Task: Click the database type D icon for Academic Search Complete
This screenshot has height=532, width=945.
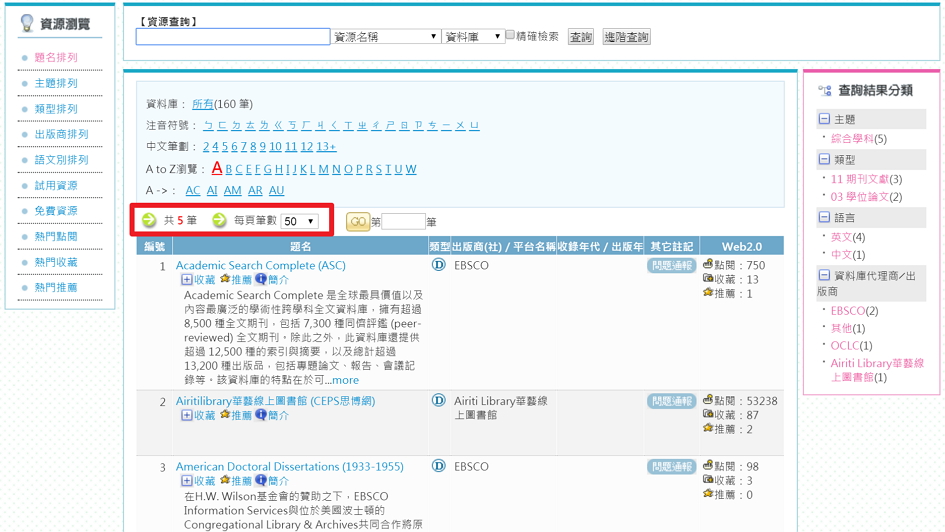Action: pos(439,264)
